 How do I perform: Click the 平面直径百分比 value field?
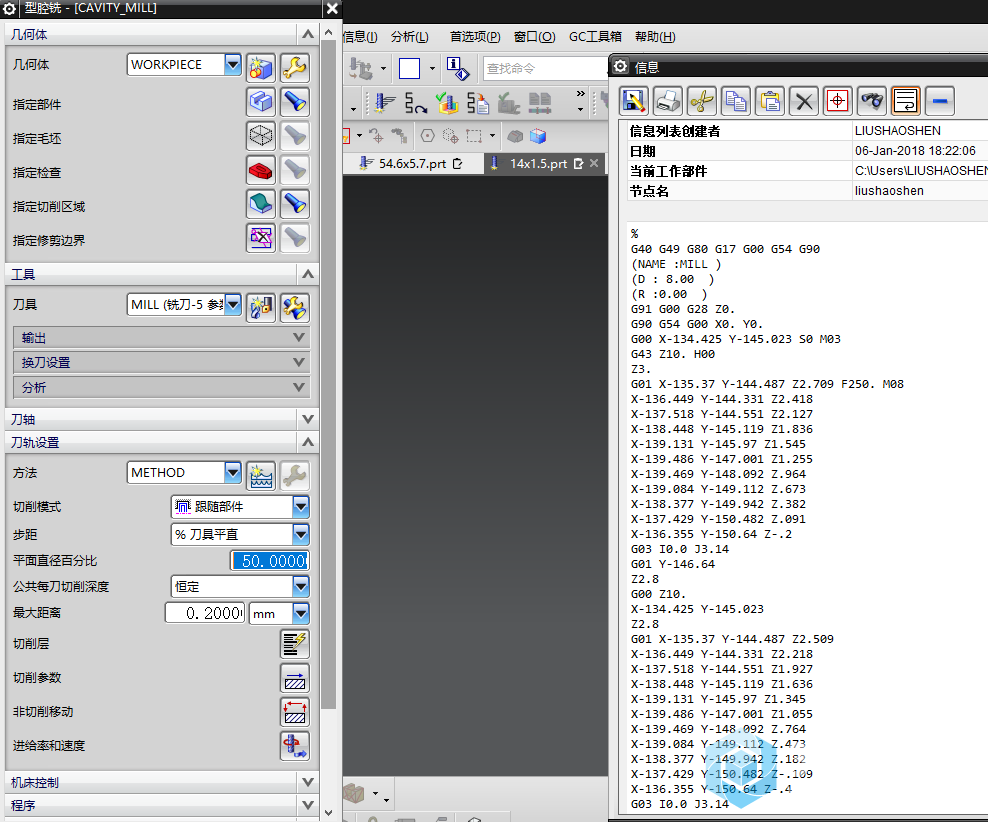[x=269, y=561]
